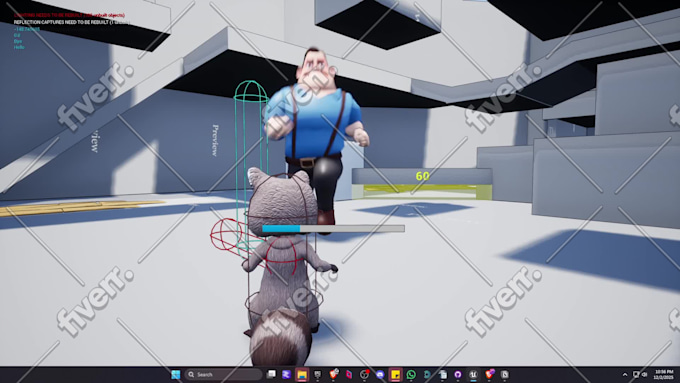Click the cyan 'Hello' debug text

(x=19, y=47)
